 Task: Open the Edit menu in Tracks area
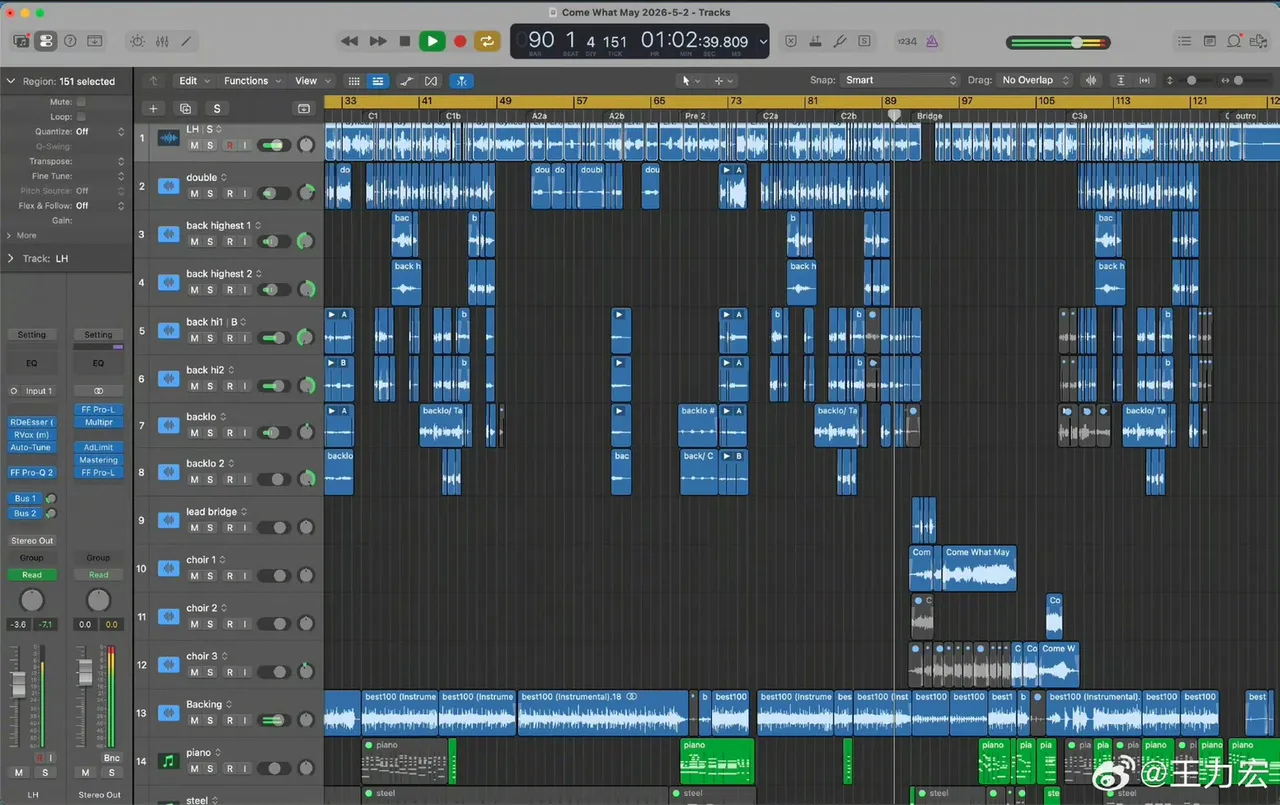pyautogui.click(x=193, y=81)
